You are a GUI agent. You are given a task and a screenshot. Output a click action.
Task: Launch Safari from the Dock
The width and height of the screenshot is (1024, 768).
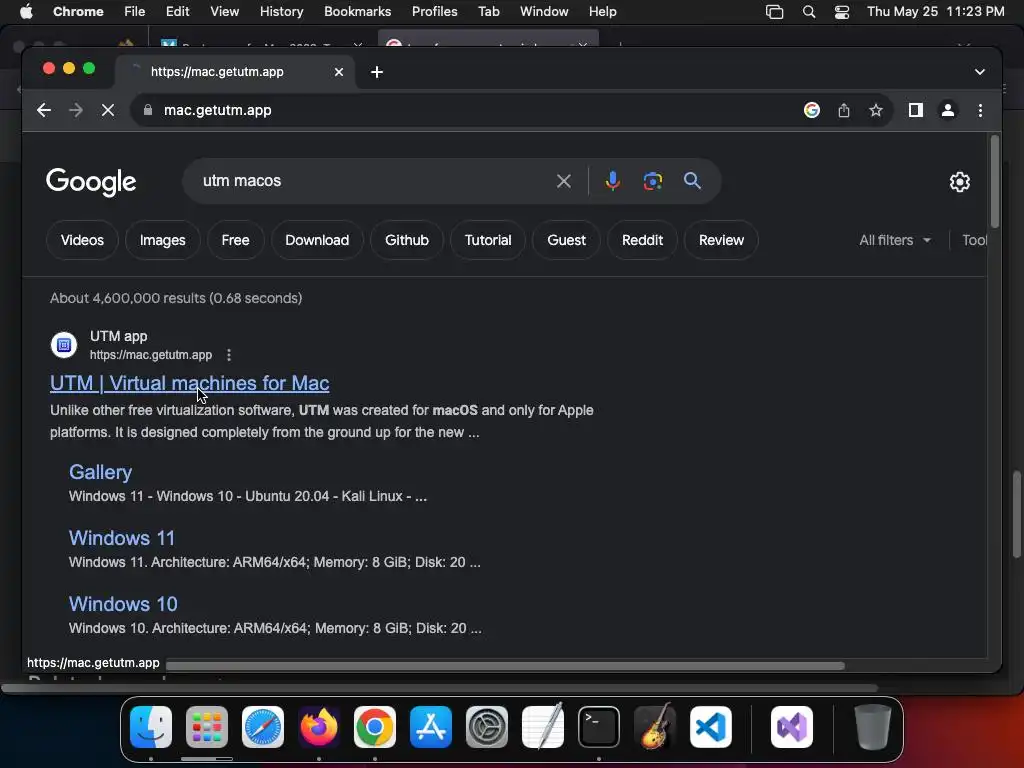pyautogui.click(x=263, y=727)
